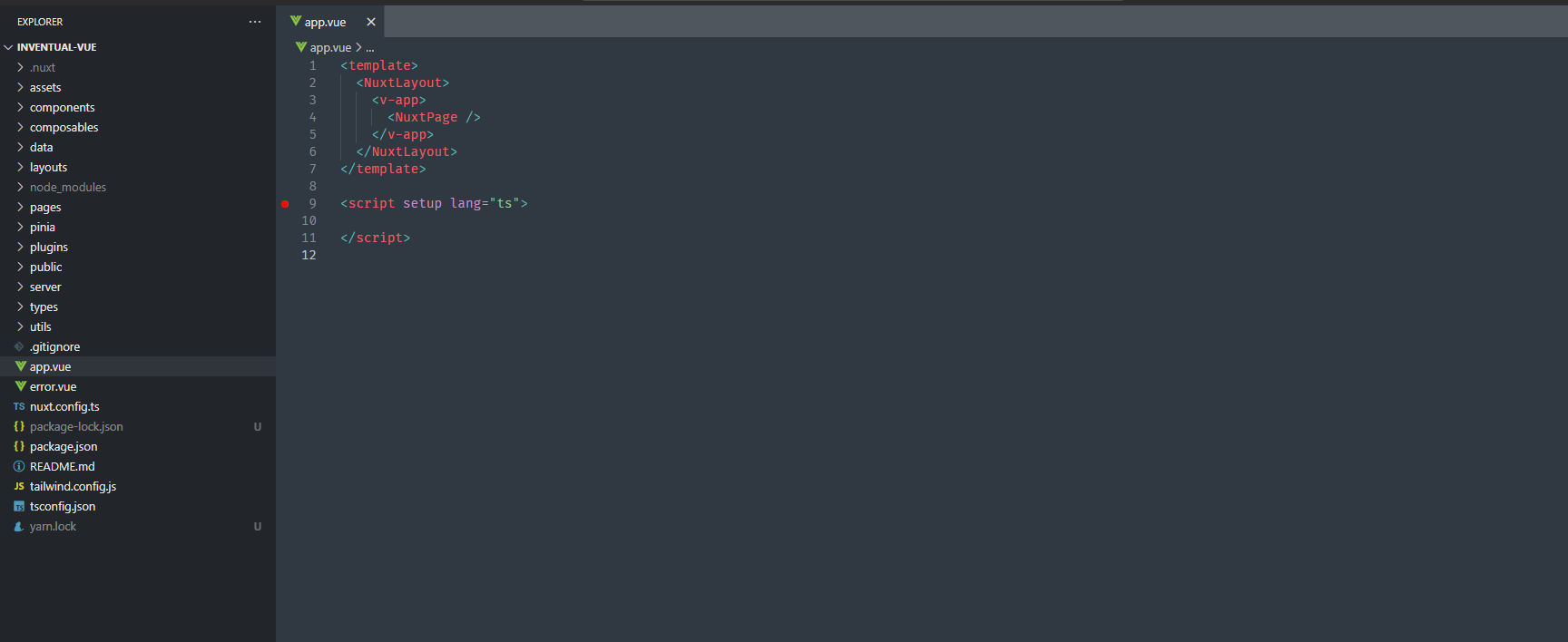Expand the node_modules folder
This screenshot has height=642, width=1568.
pos(20,187)
